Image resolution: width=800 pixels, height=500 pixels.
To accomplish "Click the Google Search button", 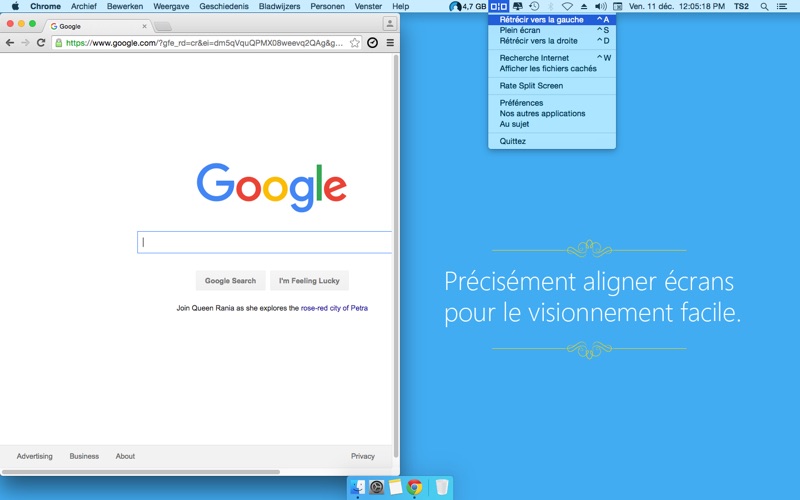I will click(230, 281).
